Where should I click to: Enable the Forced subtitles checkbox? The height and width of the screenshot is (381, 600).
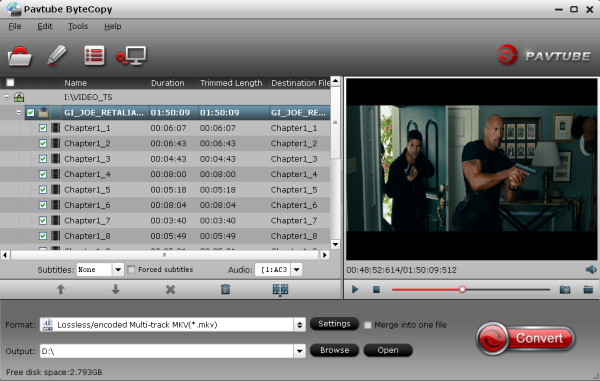(x=131, y=270)
